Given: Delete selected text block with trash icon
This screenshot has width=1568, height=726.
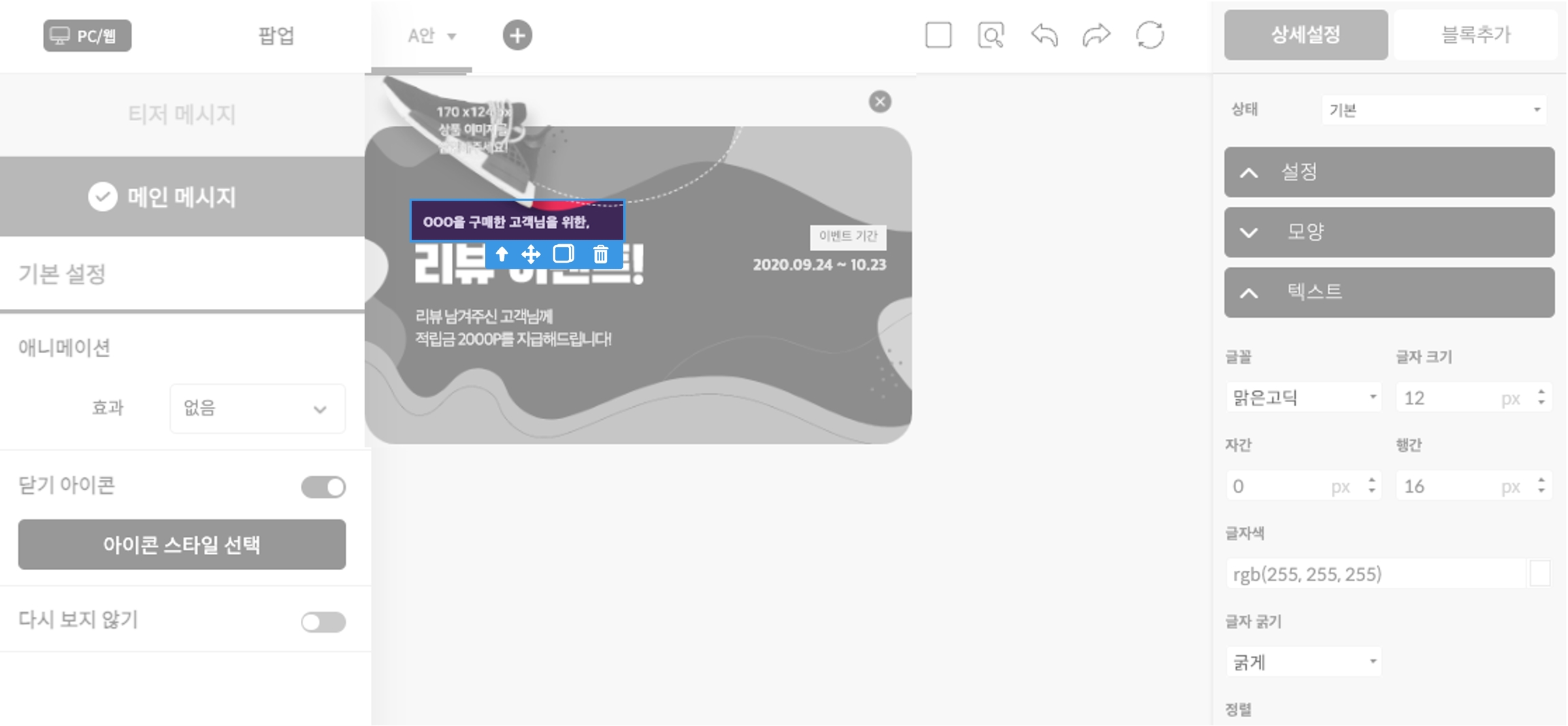Looking at the screenshot, I should 600,254.
